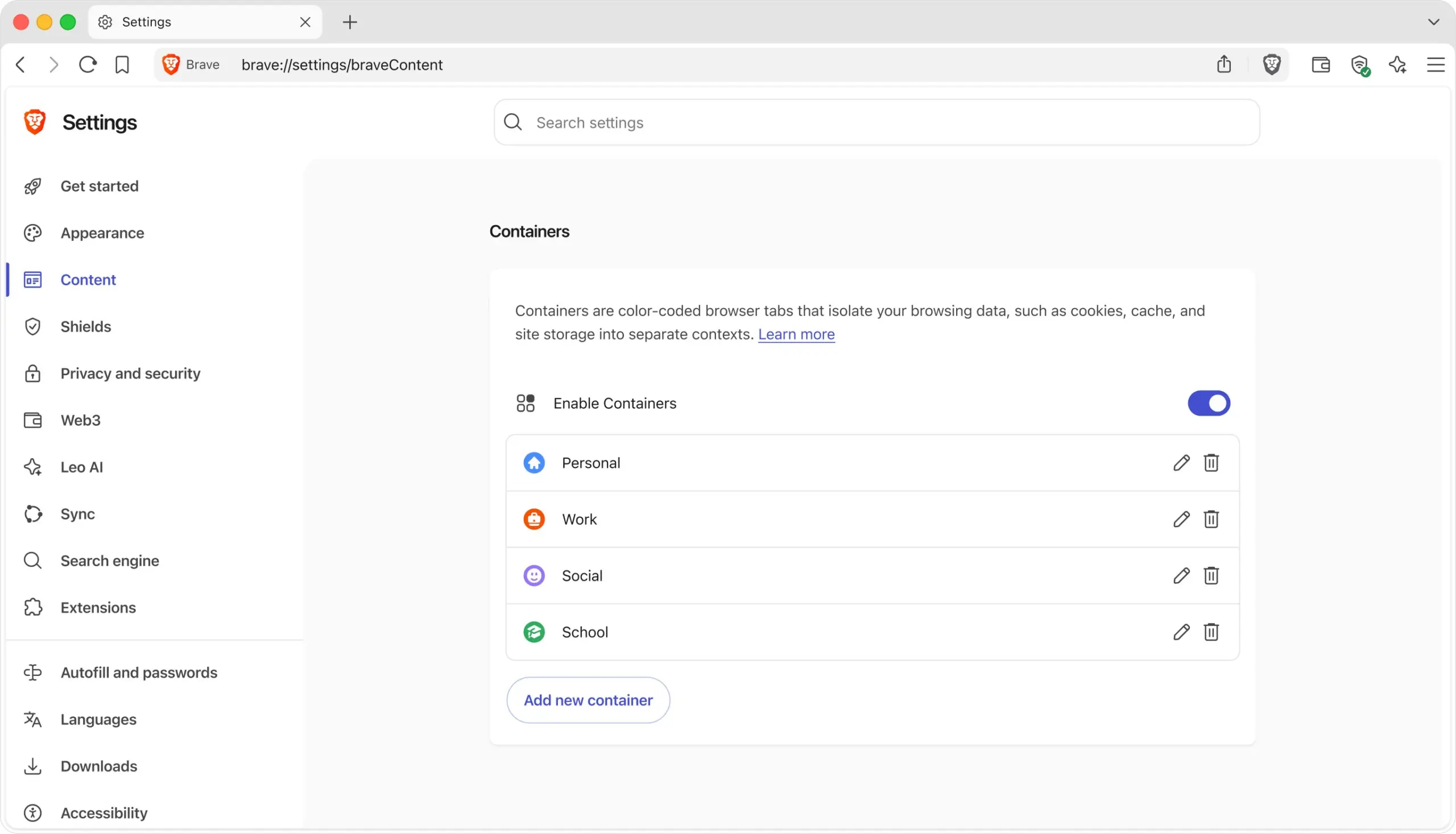Close the Settings tab
The height and width of the screenshot is (834, 1456).
(x=305, y=22)
